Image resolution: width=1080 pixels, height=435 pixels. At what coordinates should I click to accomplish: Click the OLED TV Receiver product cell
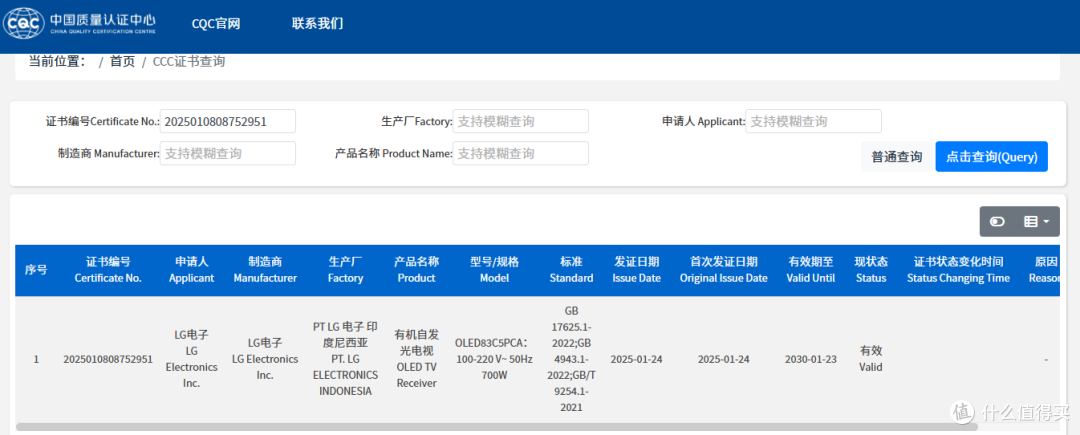tap(416, 359)
